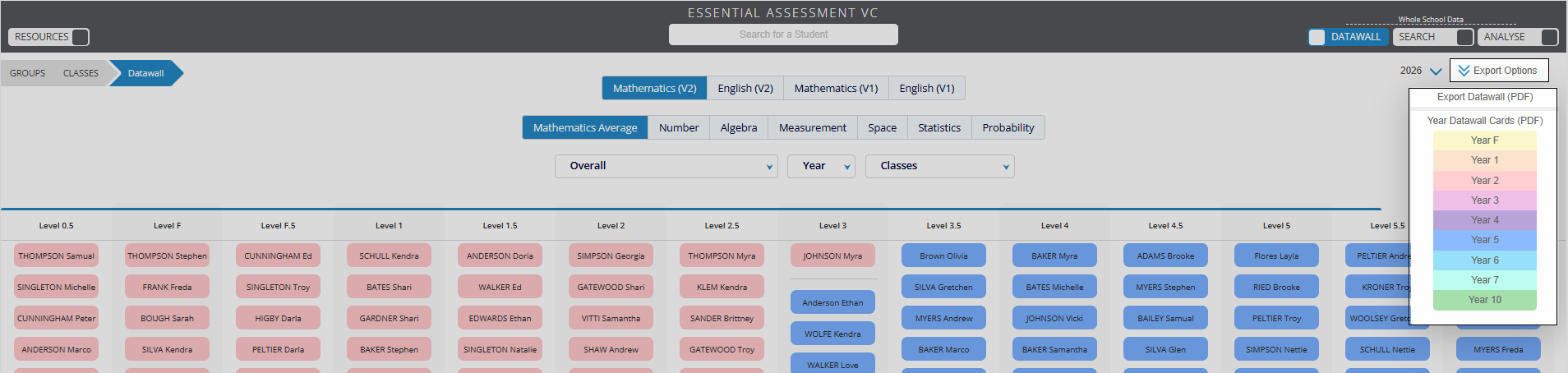The height and width of the screenshot is (373, 1568).
Task: Open SCHULL Kendra card in Level 1
Action: click(x=390, y=256)
